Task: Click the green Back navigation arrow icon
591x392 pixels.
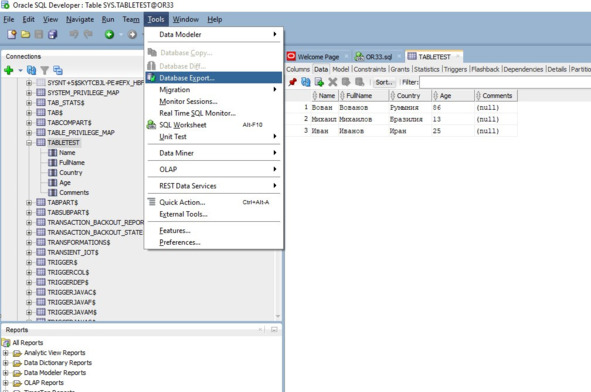Action: pyautogui.click(x=109, y=34)
